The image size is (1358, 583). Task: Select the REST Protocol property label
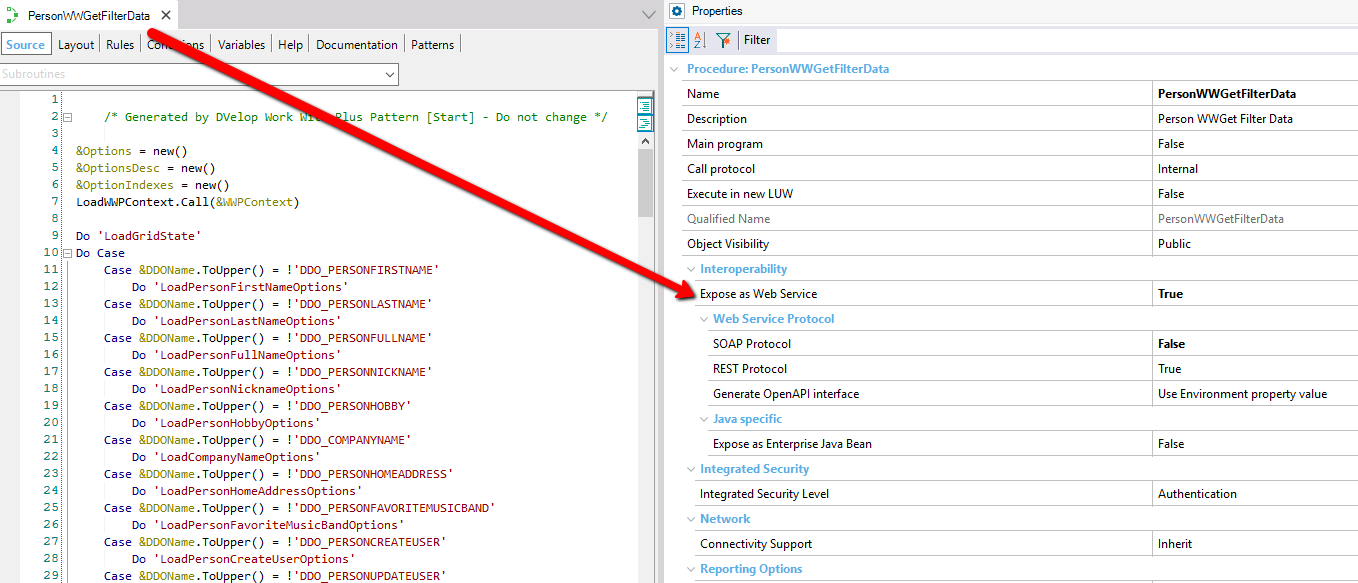[x=750, y=369]
